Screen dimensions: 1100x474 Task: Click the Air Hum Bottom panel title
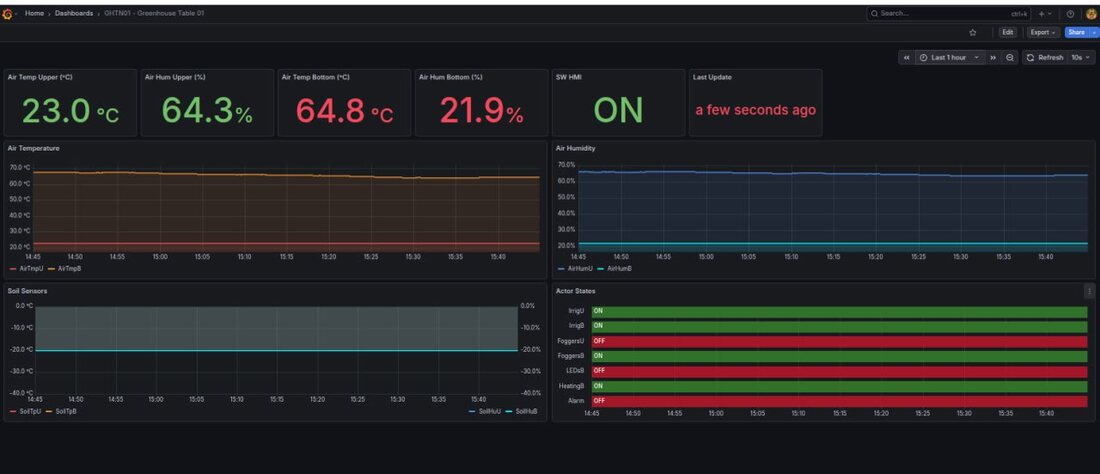450,77
